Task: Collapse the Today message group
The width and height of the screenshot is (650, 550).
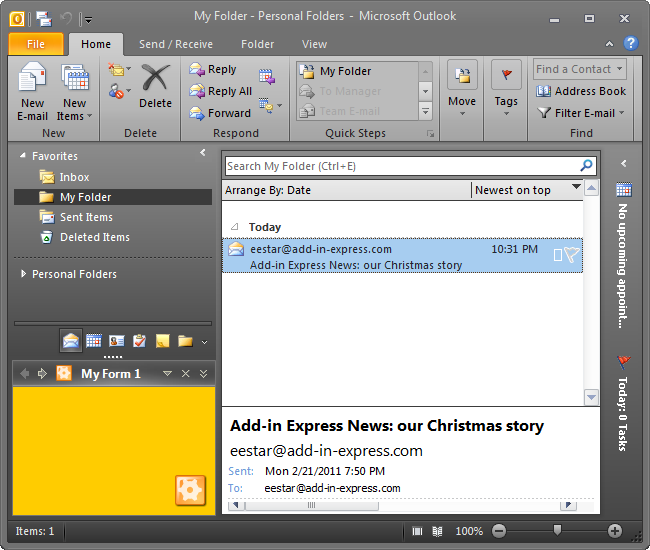Action: click(235, 227)
